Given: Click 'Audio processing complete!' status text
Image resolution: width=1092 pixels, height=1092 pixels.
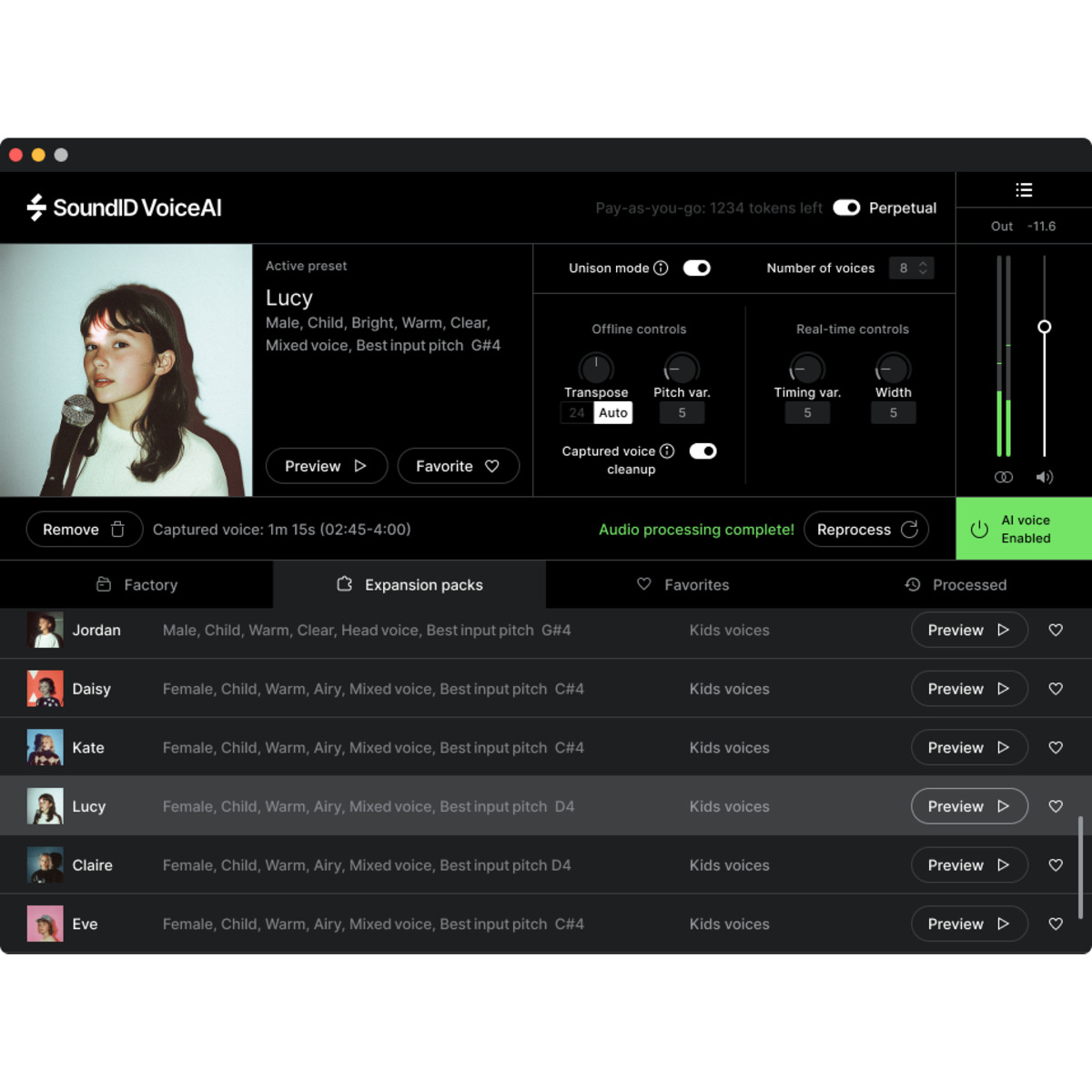Looking at the screenshot, I should tap(696, 529).
